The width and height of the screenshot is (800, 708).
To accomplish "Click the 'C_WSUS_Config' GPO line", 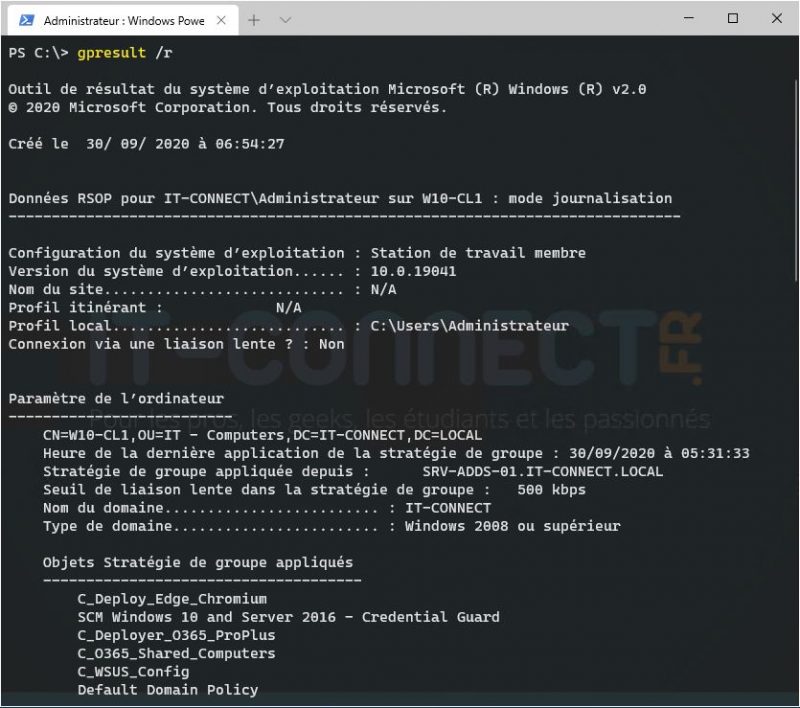I will coord(133,672).
